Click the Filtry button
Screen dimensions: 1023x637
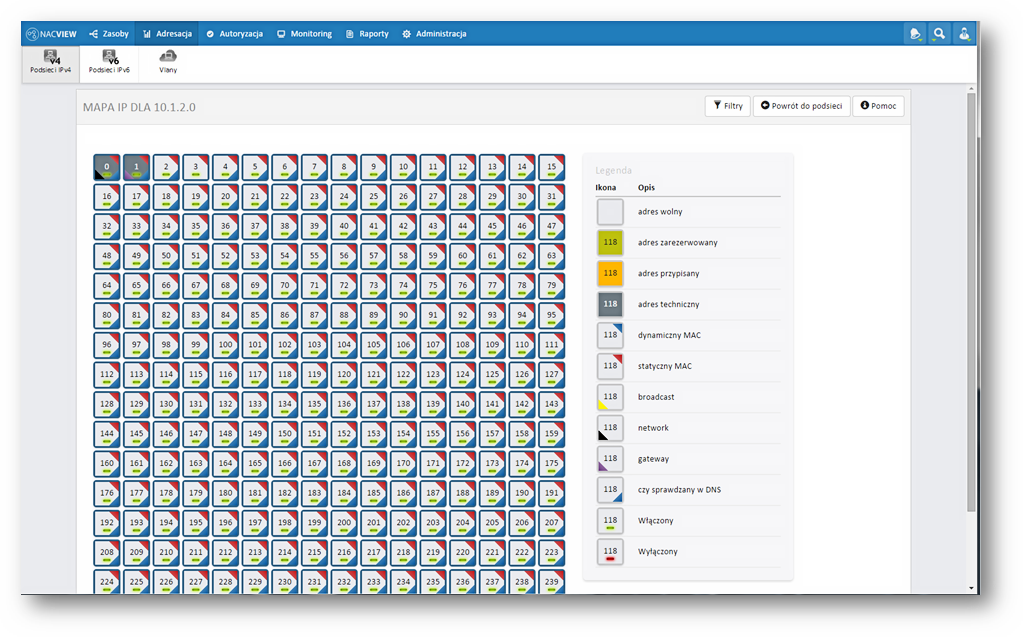(x=728, y=106)
